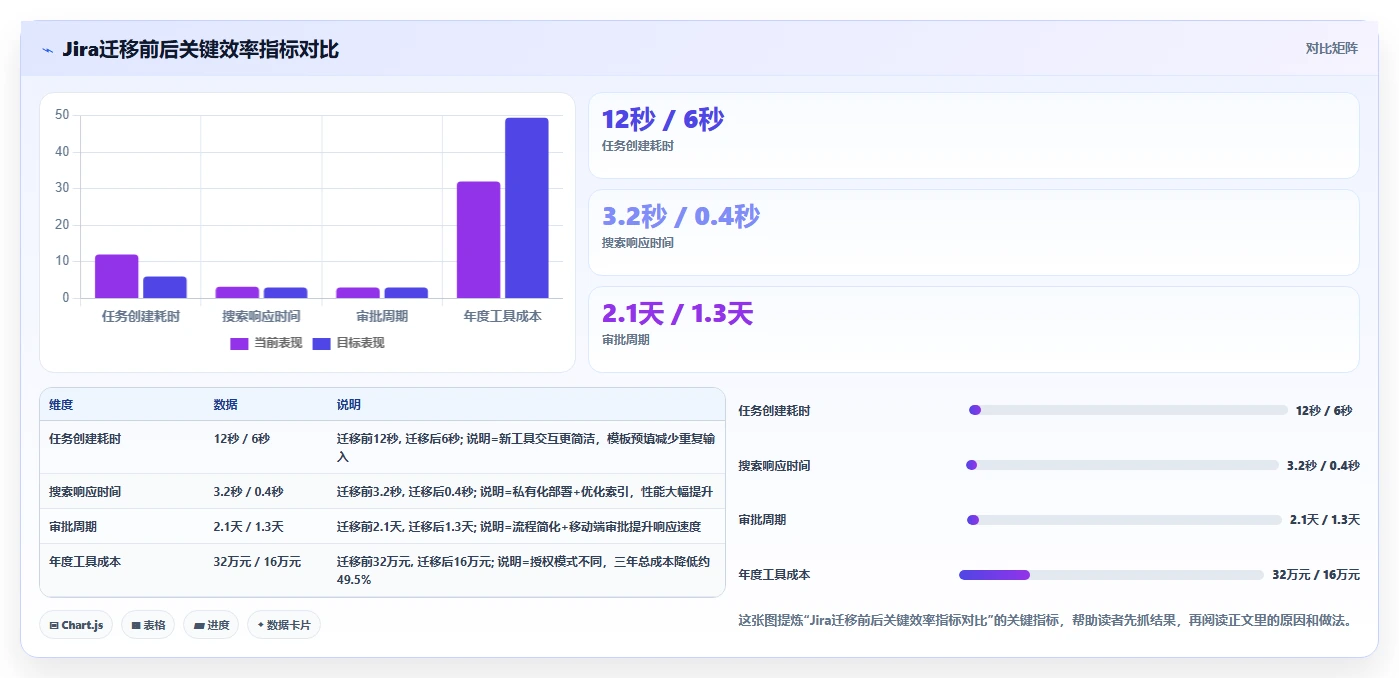This screenshot has width=1399, height=678.
Task: Click the 维度 column header
Action: 61,405
